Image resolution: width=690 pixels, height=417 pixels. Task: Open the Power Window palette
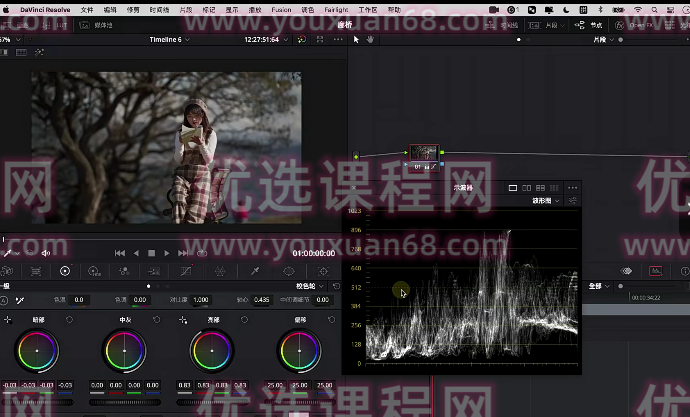[289, 271]
